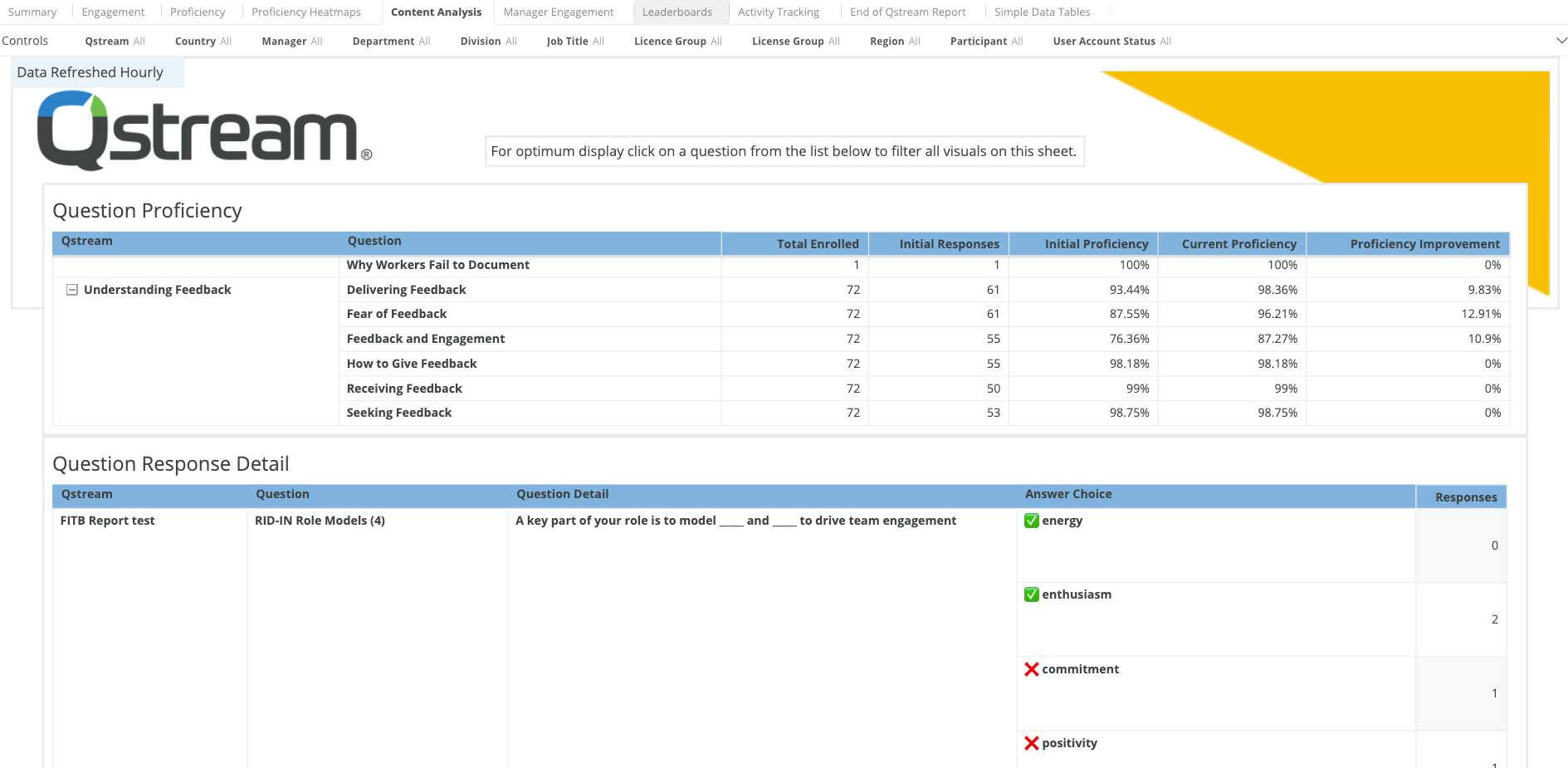The width and height of the screenshot is (1568, 768).
Task: Click the Controls label on the filter bar
Action: (x=26, y=40)
